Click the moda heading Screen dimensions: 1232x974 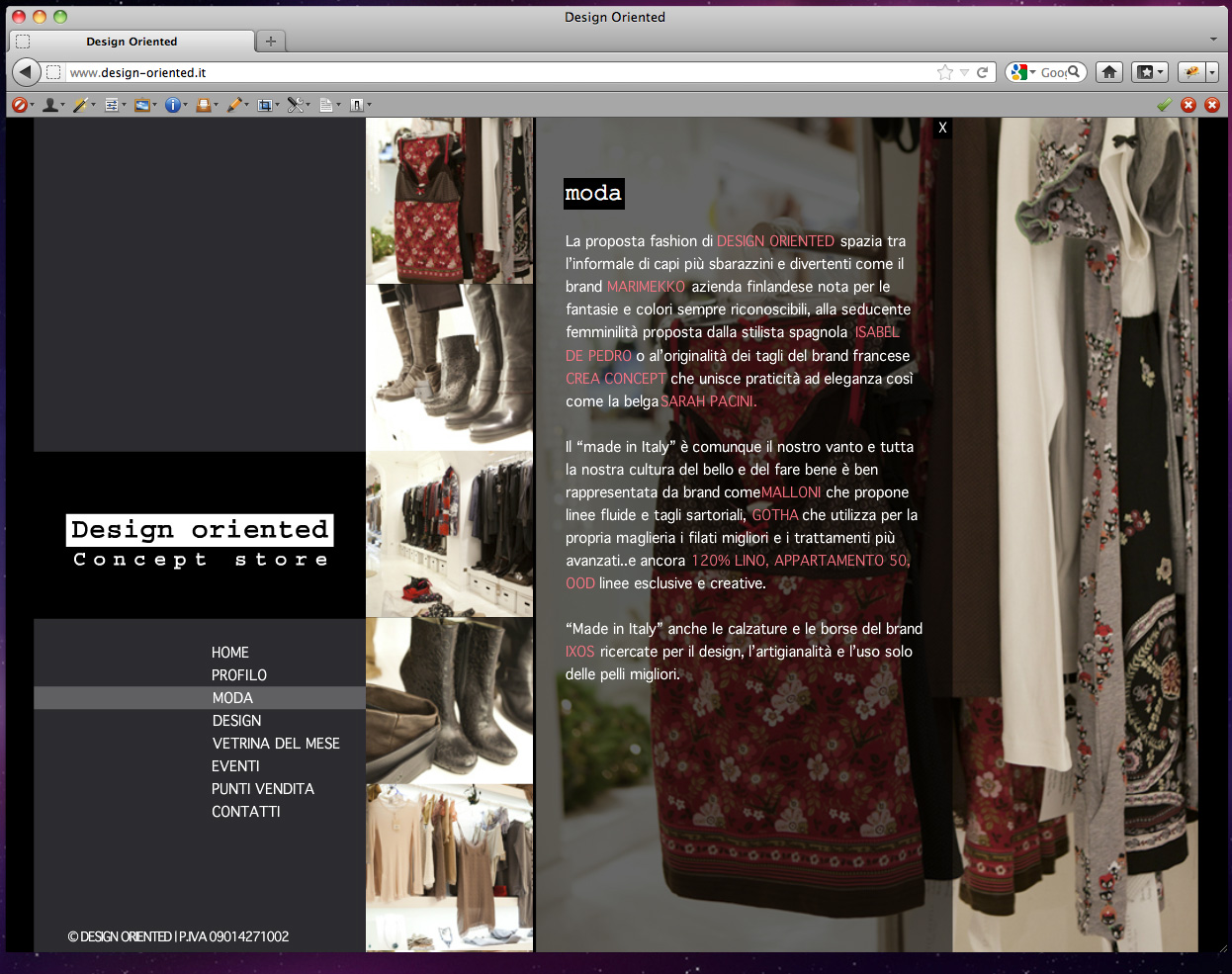point(593,194)
